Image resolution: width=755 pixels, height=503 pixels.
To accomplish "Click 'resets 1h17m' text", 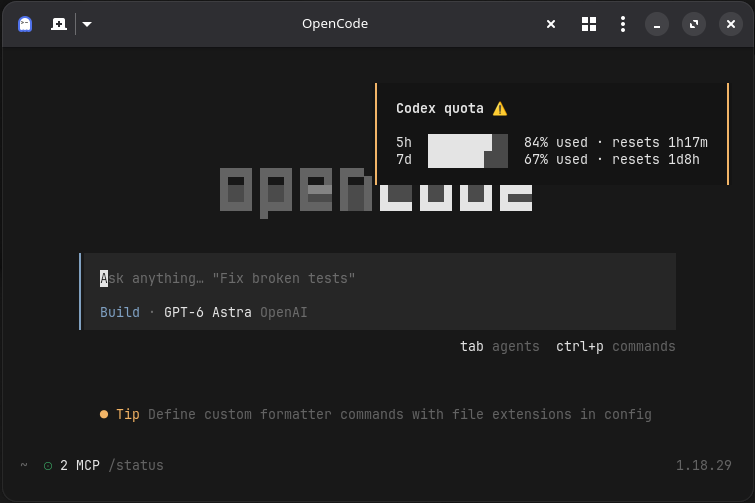I will coord(660,142).
